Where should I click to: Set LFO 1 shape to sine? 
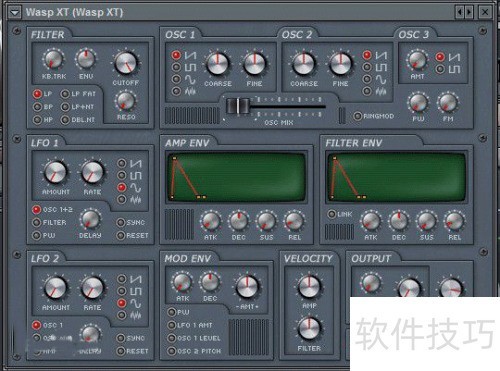122,187
